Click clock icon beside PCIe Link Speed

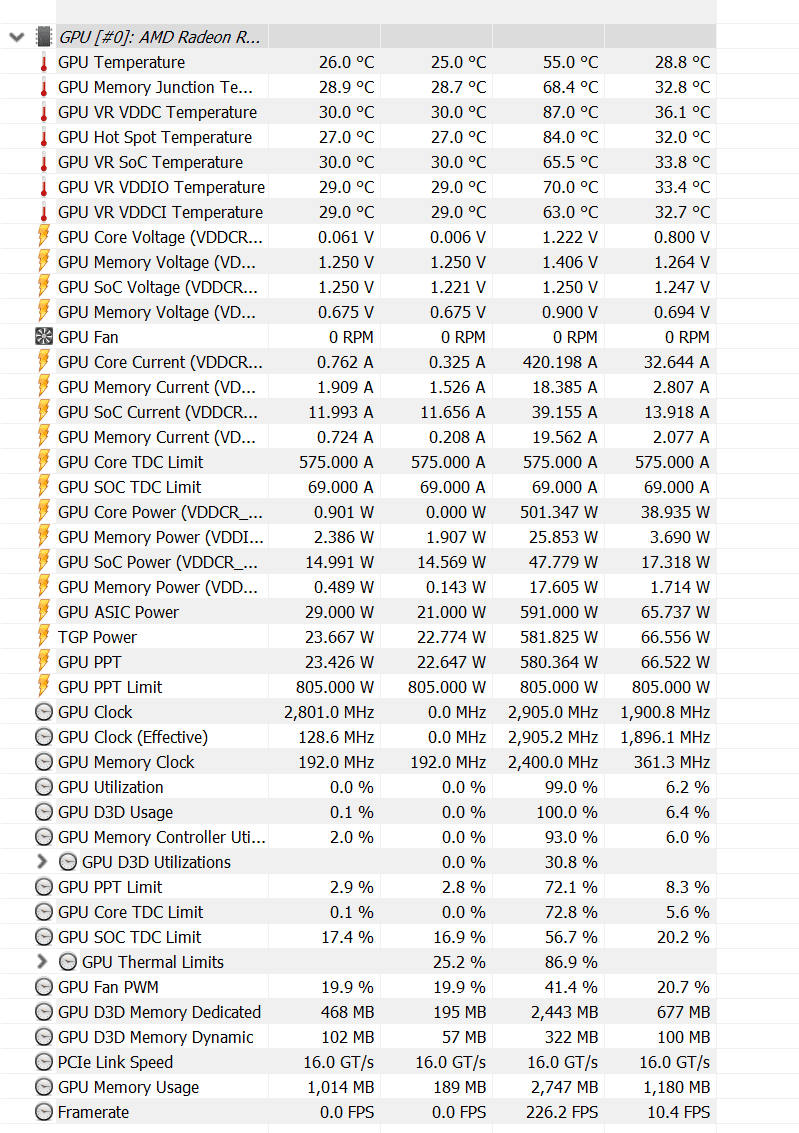44,1061
